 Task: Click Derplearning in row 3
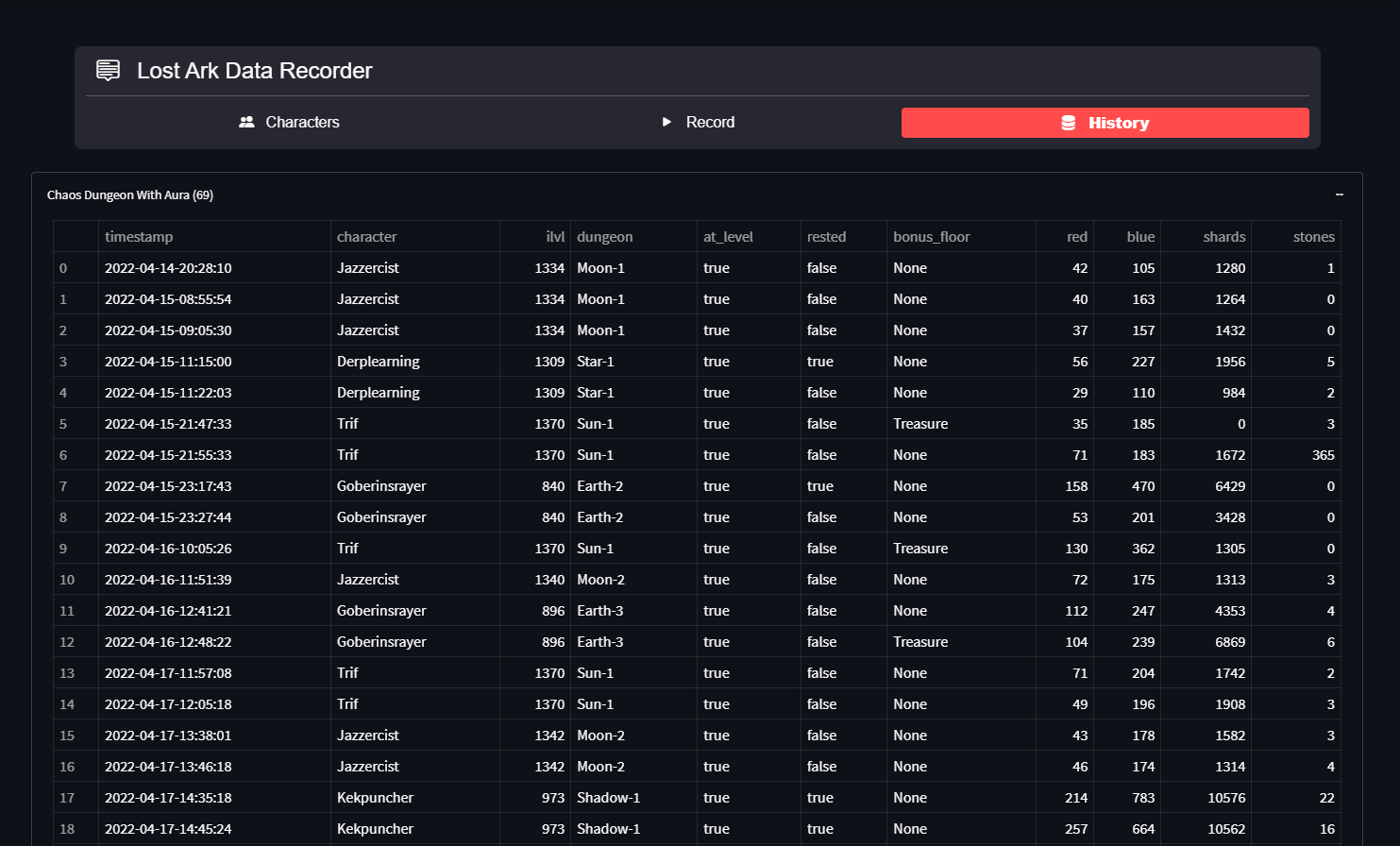pyautogui.click(x=415, y=362)
